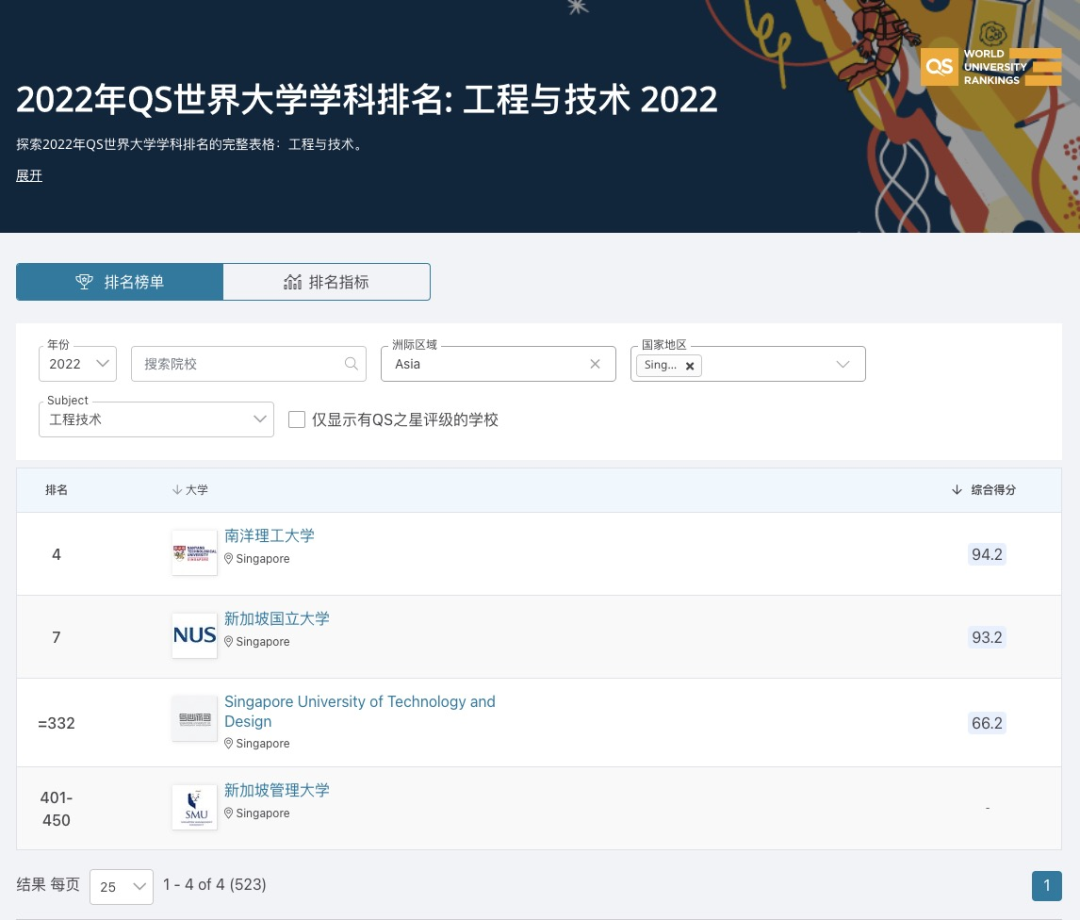
Task: Sort the table by 排名 column
Action: pyautogui.click(x=56, y=490)
